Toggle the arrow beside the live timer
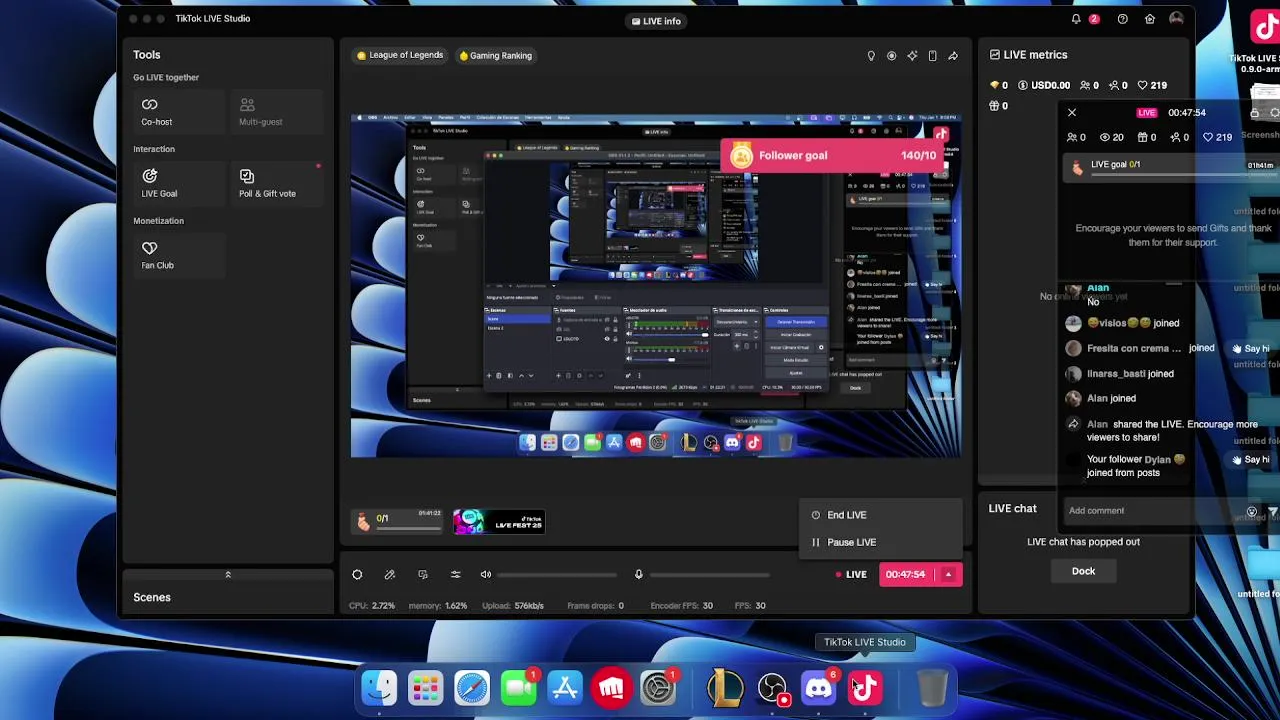The height and width of the screenshot is (720, 1280). pyautogui.click(x=948, y=574)
